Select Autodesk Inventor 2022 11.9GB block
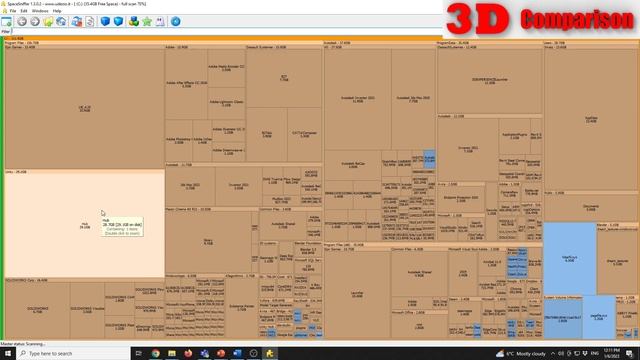The height and width of the screenshot is (360, 640). click(x=358, y=99)
